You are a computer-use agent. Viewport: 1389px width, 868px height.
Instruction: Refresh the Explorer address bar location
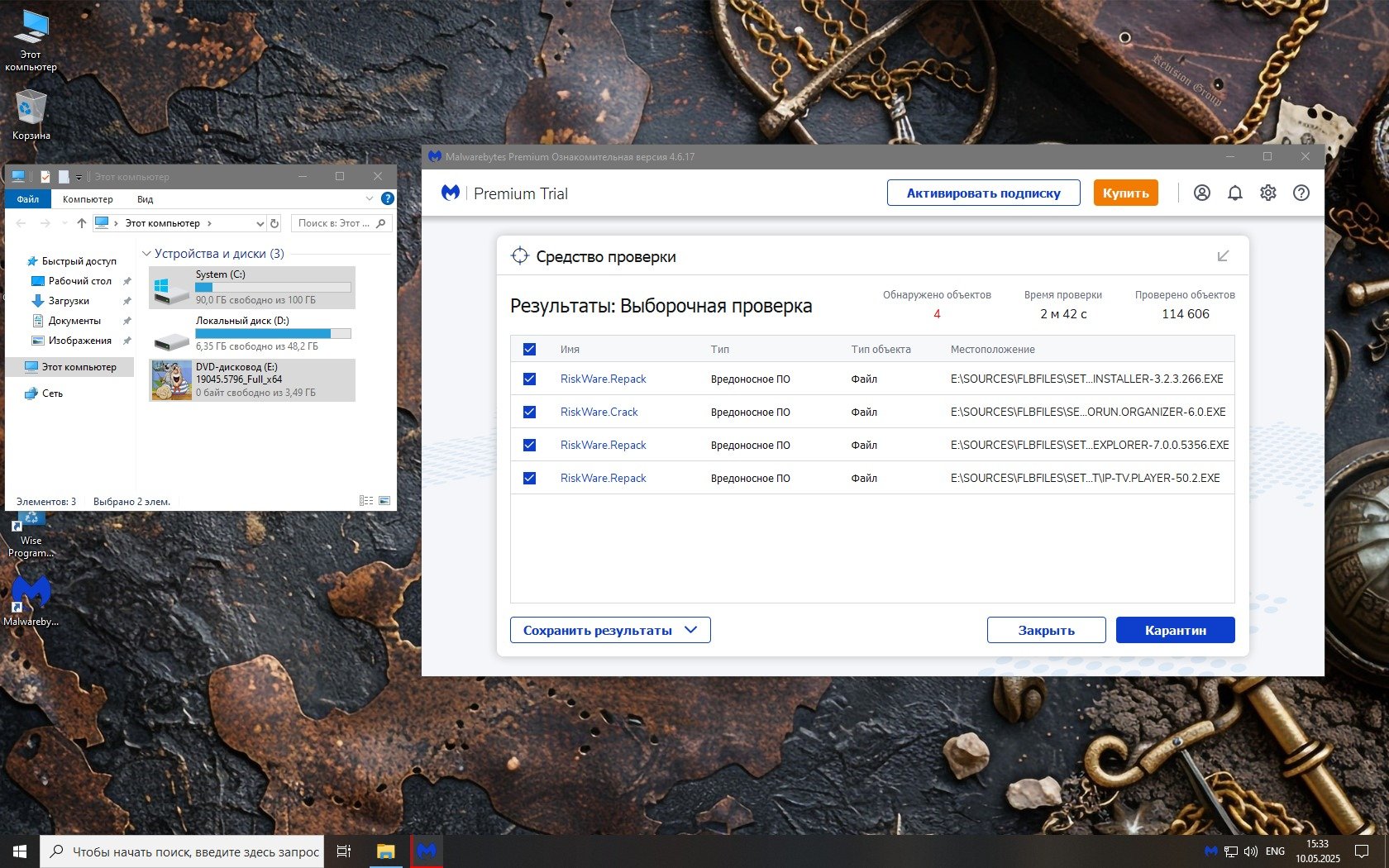click(274, 223)
